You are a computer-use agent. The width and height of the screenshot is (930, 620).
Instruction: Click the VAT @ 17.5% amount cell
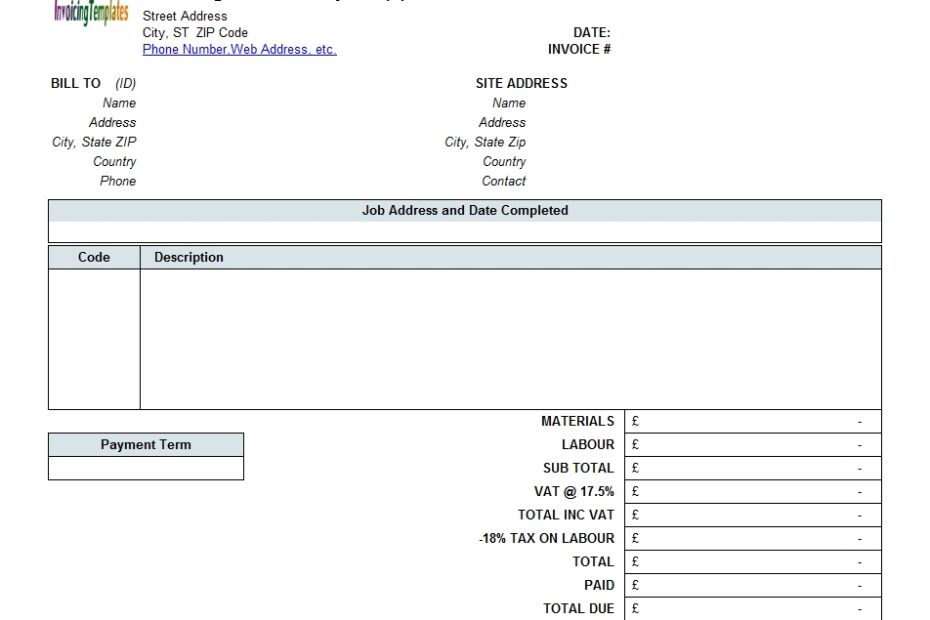(x=752, y=491)
